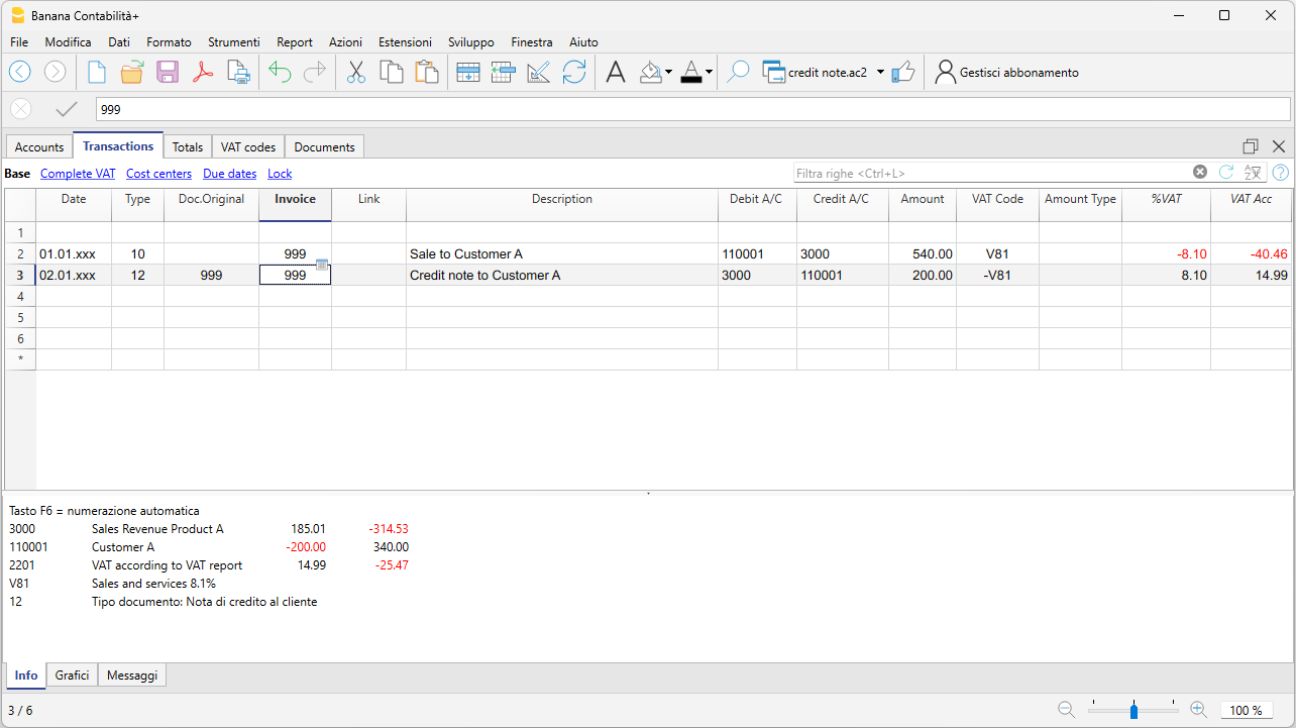Screen dimensions: 1296x728
Task: Expand the text color dropdown arrow
Action: coord(709,72)
